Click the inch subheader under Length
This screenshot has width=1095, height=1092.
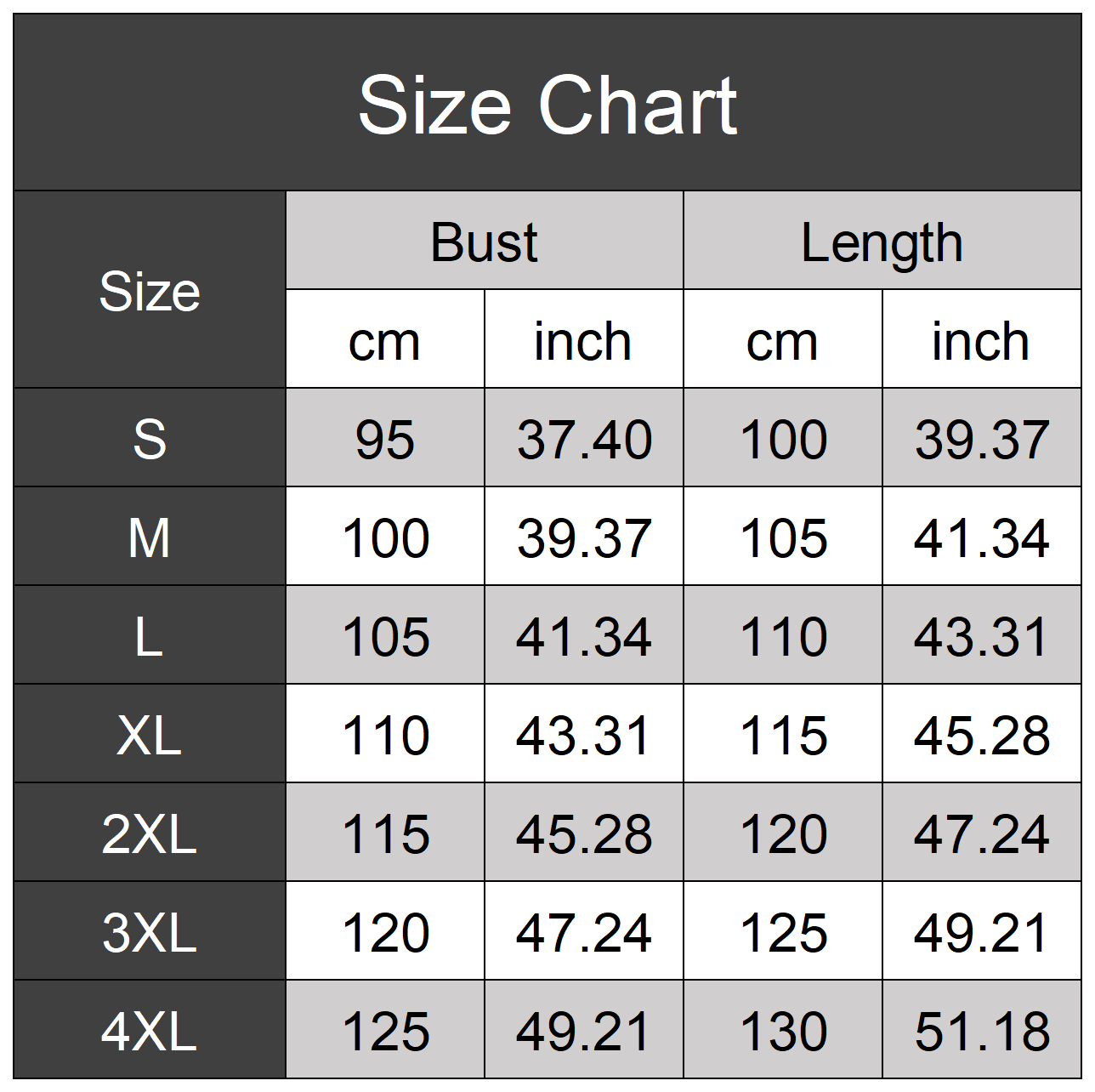[x=982, y=339]
